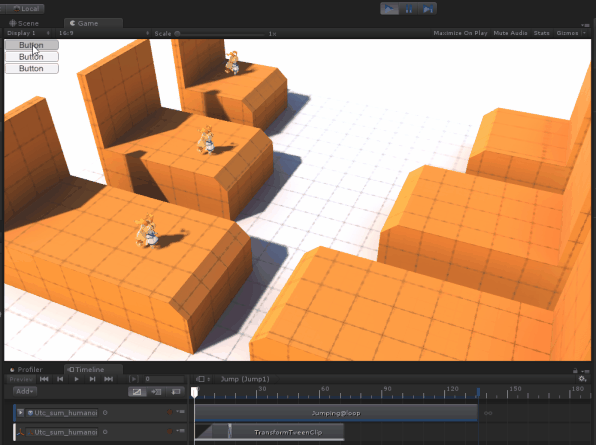Select the Mix edit mode icon

click(137, 392)
